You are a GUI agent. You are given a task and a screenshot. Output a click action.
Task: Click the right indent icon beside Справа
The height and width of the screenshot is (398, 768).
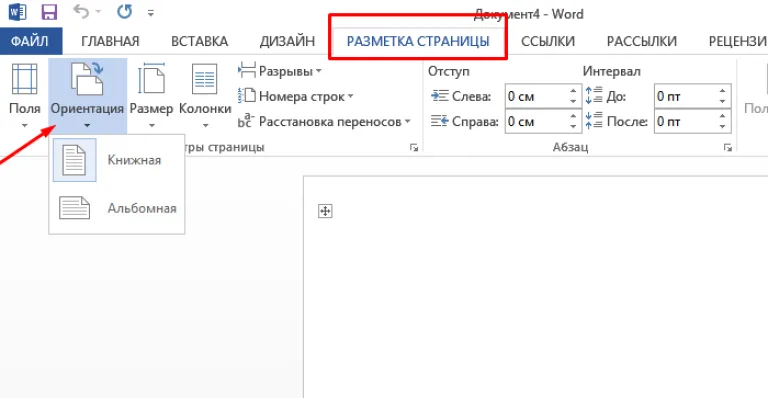[439, 121]
